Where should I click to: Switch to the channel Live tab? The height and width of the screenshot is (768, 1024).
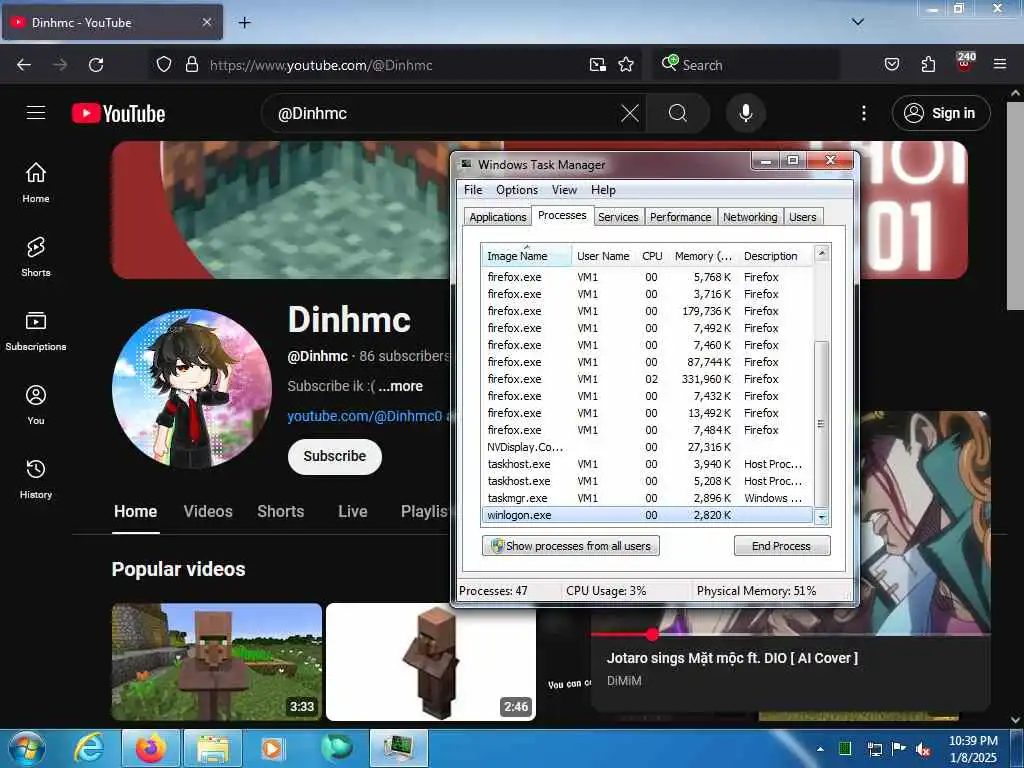point(353,511)
